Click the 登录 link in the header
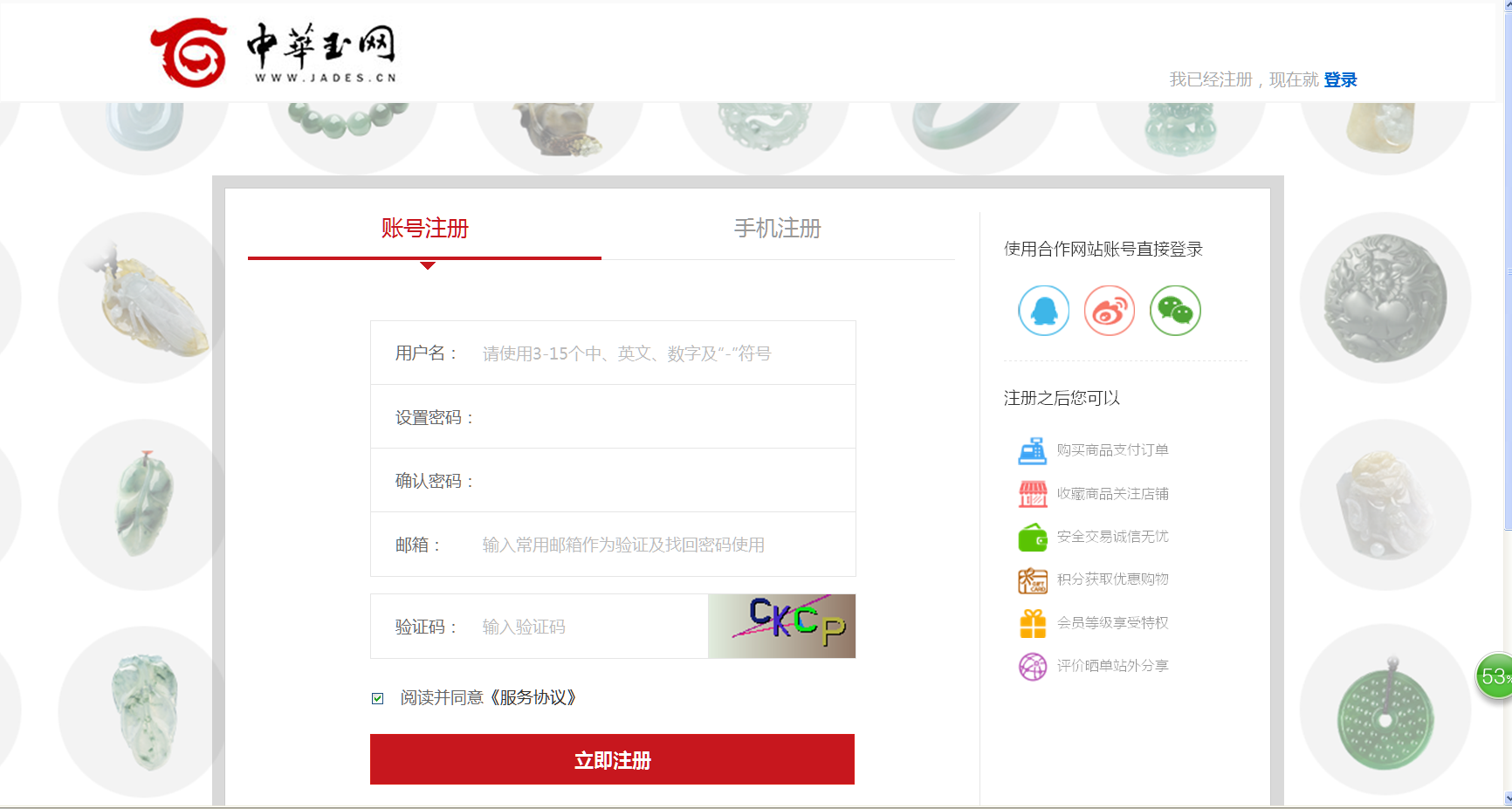 [x=1340, y=80]
